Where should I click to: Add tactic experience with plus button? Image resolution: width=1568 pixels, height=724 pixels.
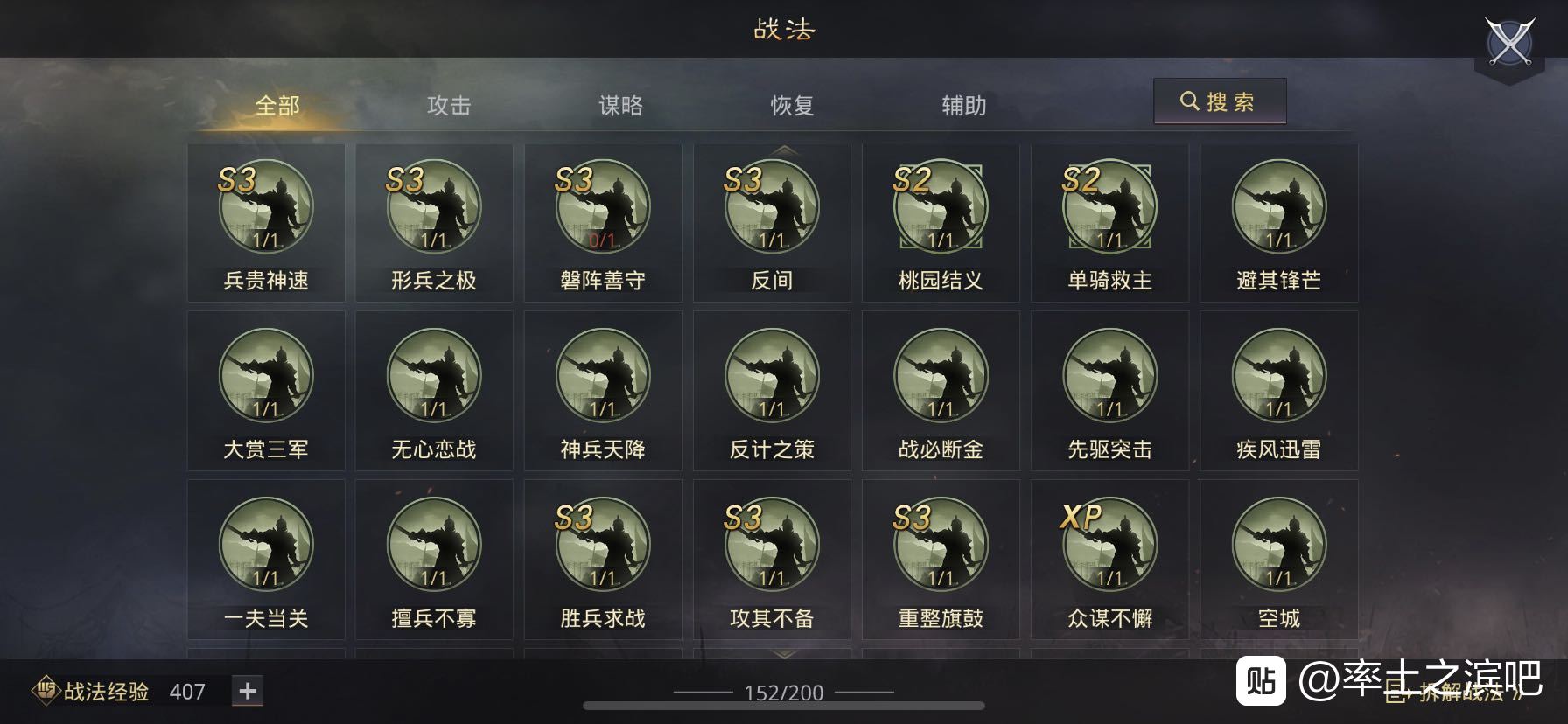point(248,691)
